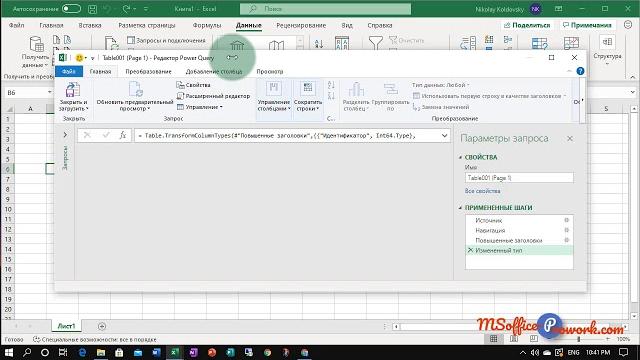The image size is (640, 360).
Task: Click the Excel search box
Action: [325, 9]
